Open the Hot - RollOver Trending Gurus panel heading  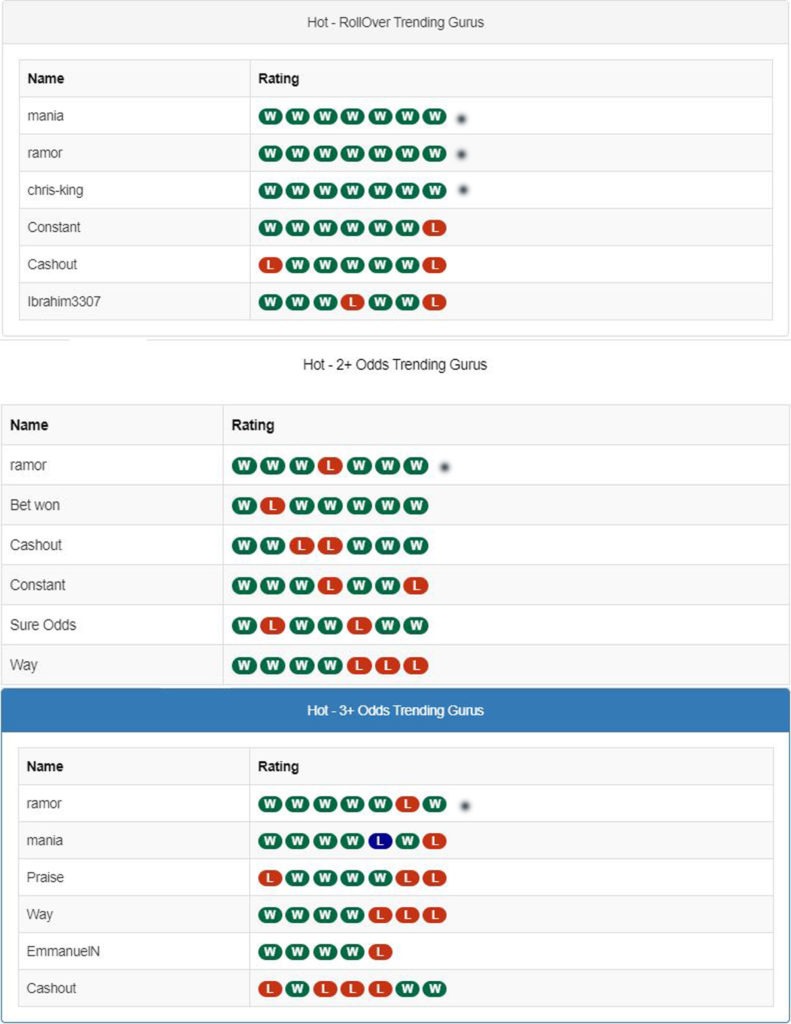pos(395,22)
